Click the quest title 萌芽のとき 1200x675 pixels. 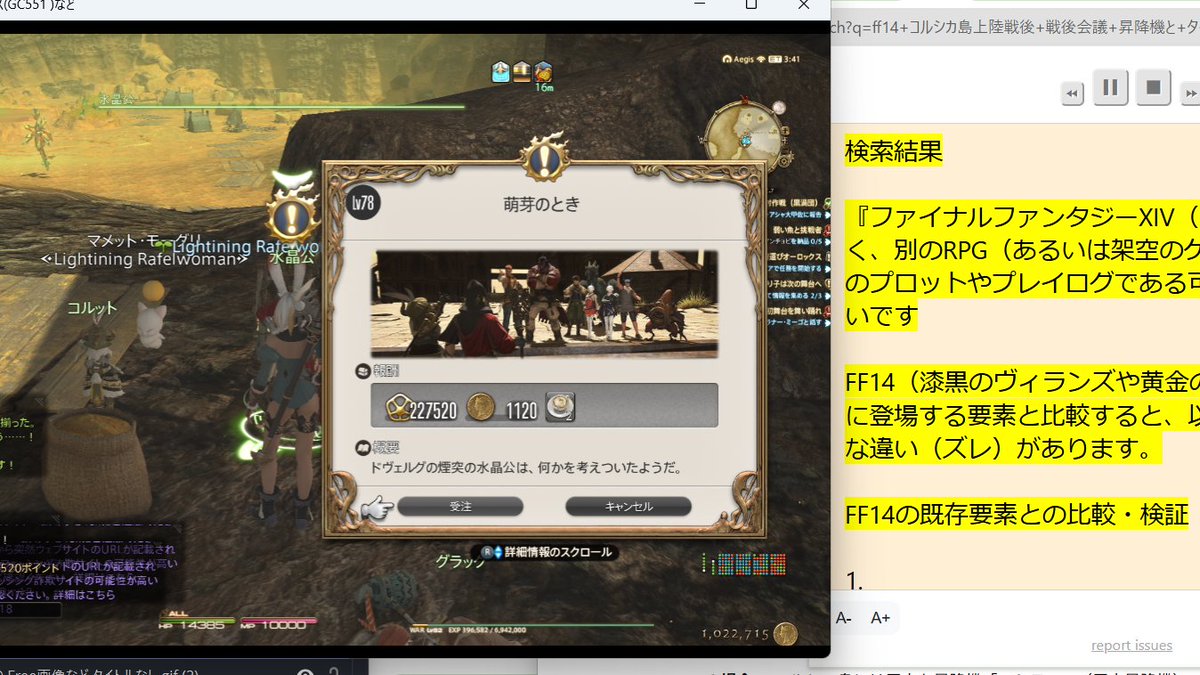coord(541,204)
